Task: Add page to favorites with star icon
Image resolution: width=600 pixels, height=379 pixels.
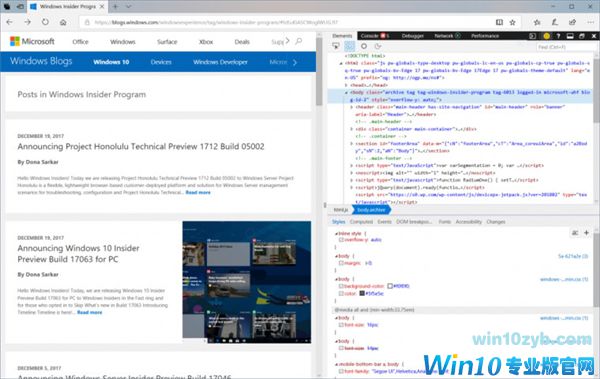Action: pyautogui.click(x=512, y=22)
